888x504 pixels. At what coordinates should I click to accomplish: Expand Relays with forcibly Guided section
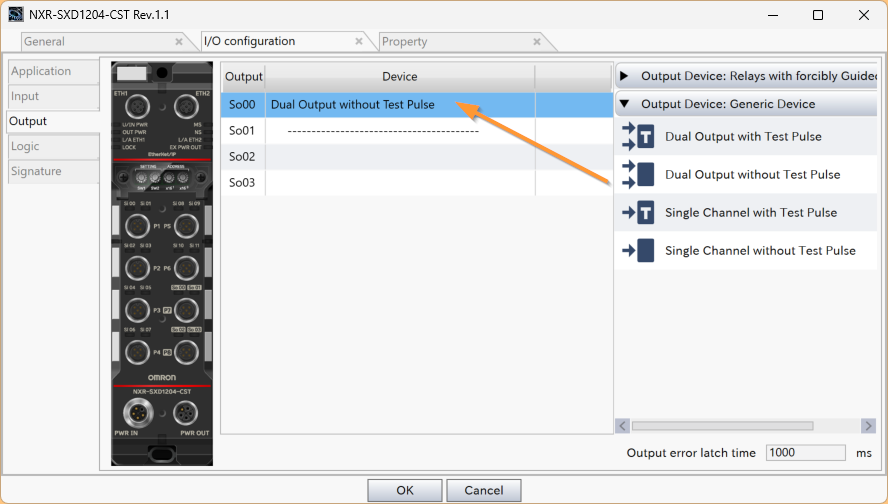(624, 76)
